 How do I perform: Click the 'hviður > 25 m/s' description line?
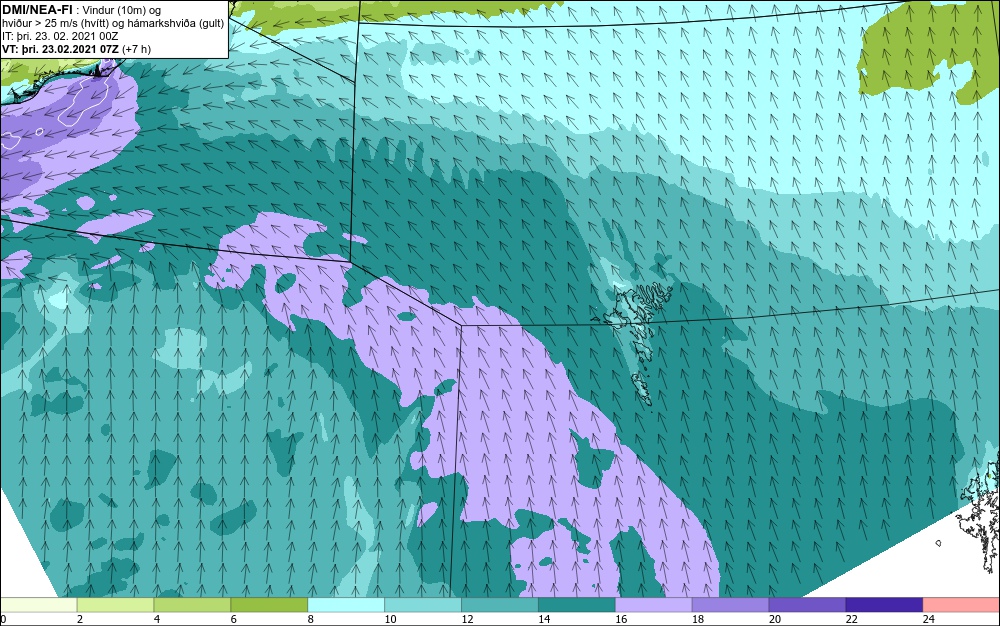click(113, 23)
